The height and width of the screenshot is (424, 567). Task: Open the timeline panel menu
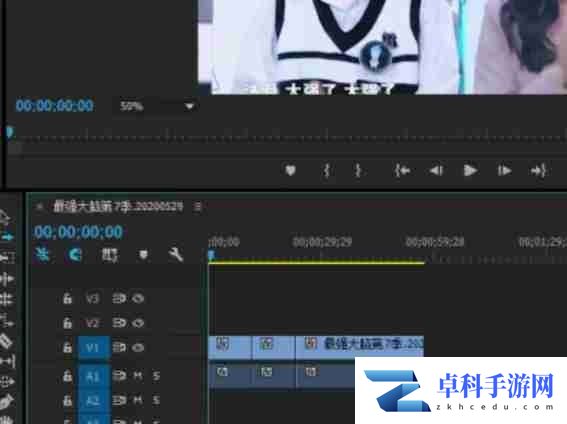(x=197, y=207)
